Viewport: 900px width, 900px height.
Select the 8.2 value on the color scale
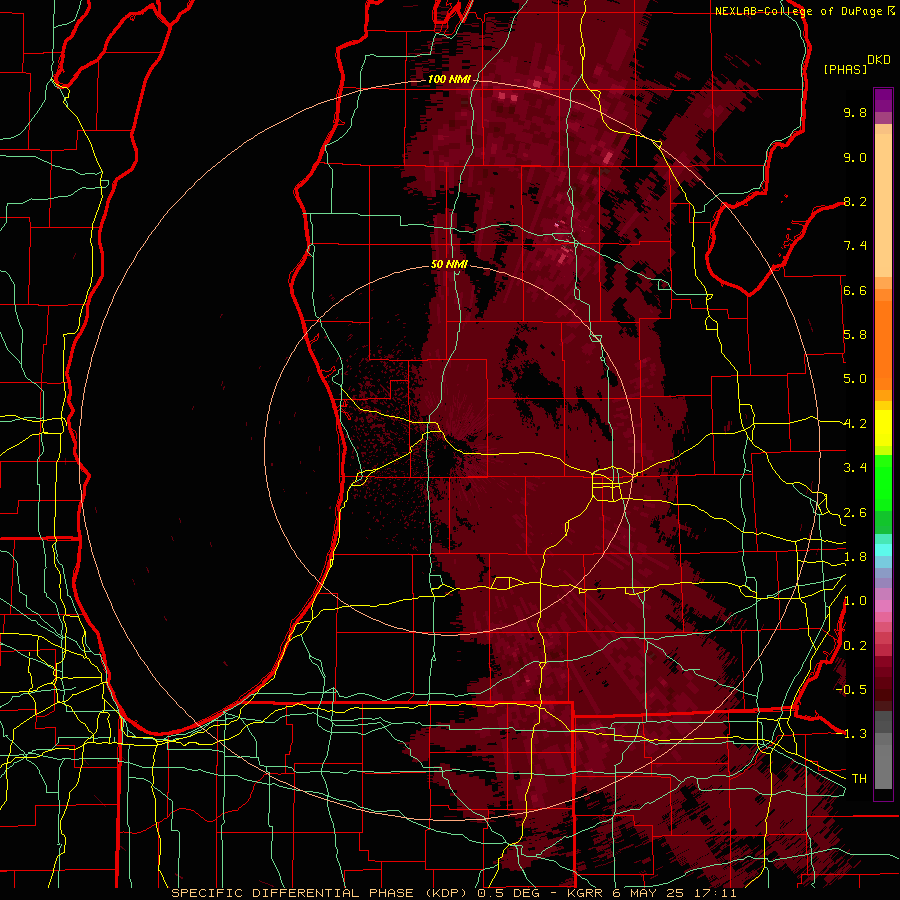point(855,201)
